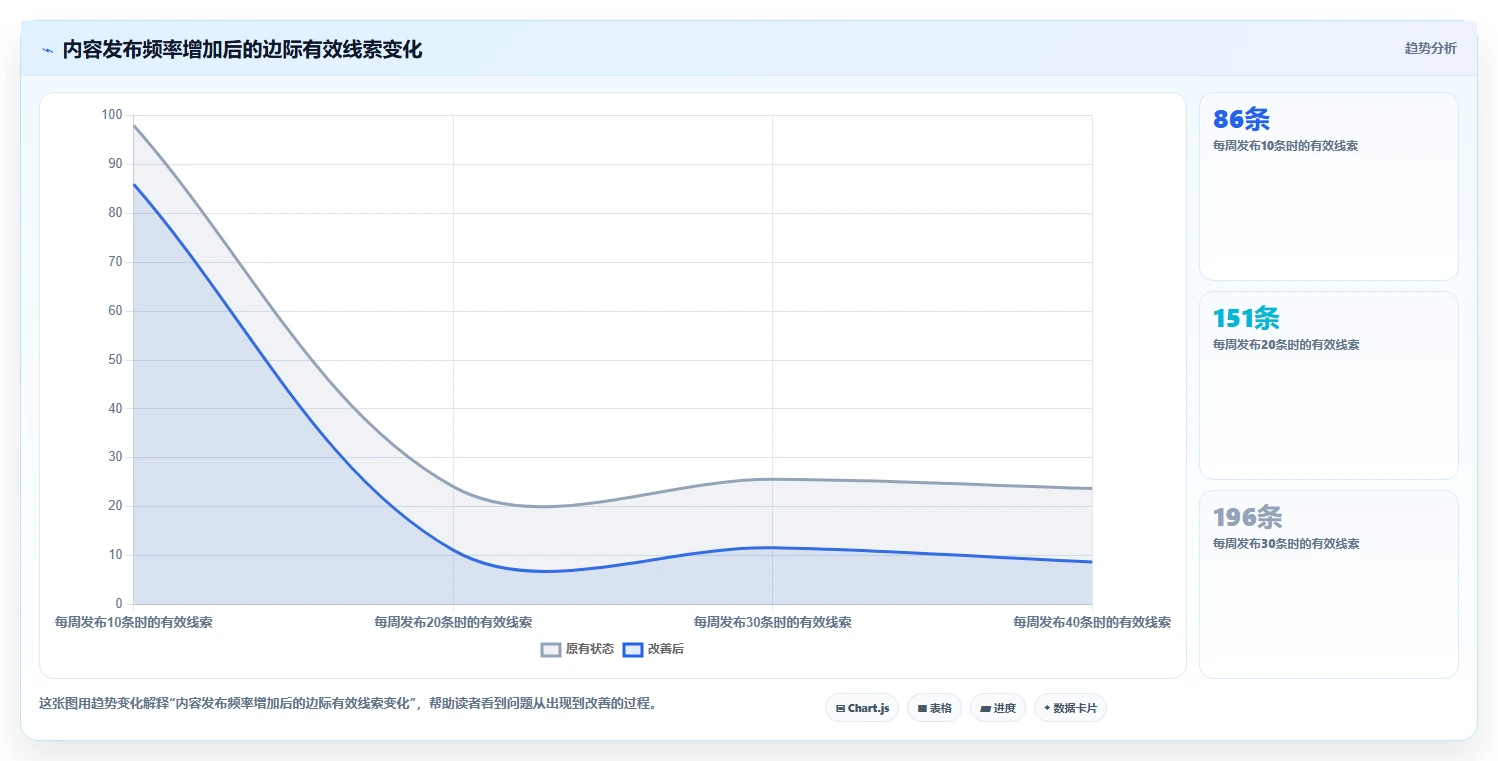The height and width of the screenshot is (761, 1498).
Task: Click x-axis label 每周发布40条时的有效线索
Action: pyautogui.click(x=1092, y=622)
